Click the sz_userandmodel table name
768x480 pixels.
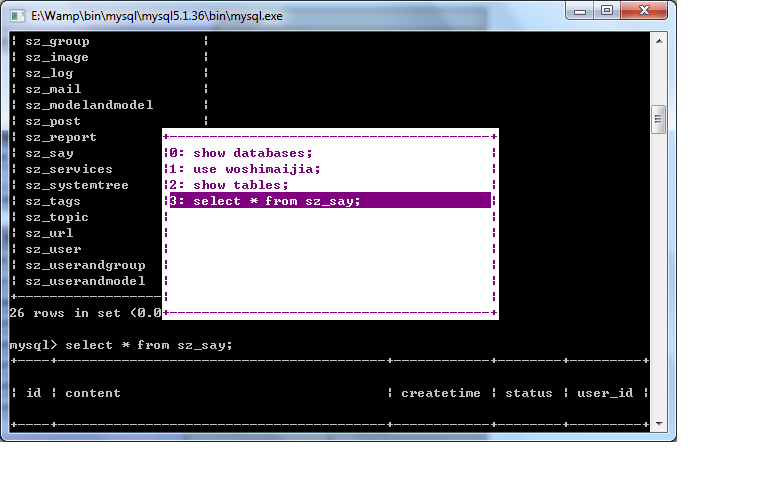tap(85, 281)
